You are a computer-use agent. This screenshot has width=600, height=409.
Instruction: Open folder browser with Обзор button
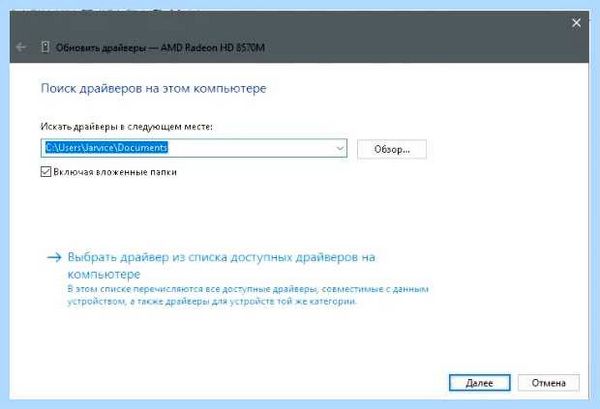pyautogui.click(x=392, y=149)
